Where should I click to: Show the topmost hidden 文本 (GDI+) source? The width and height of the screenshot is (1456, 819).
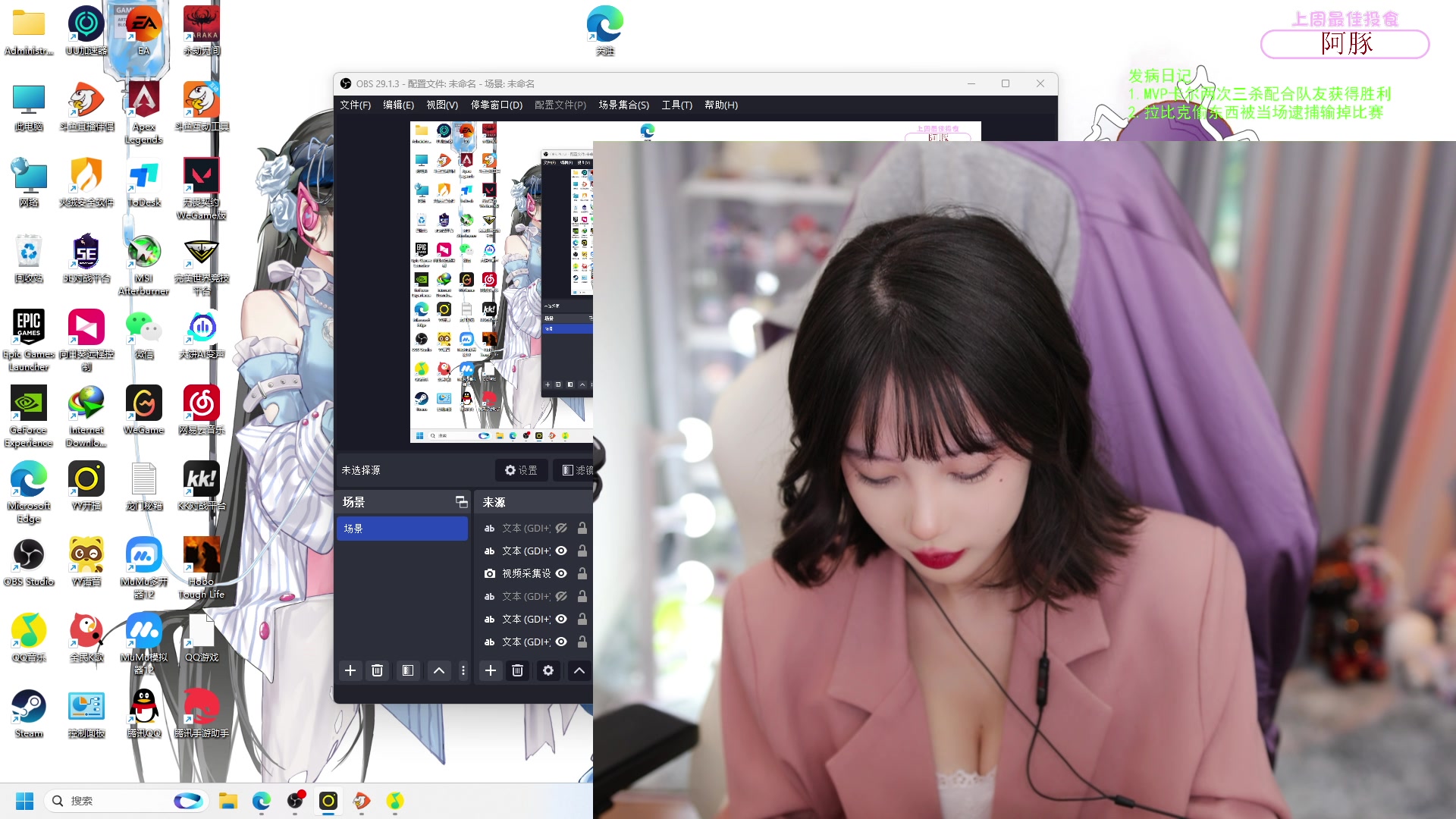561,528
